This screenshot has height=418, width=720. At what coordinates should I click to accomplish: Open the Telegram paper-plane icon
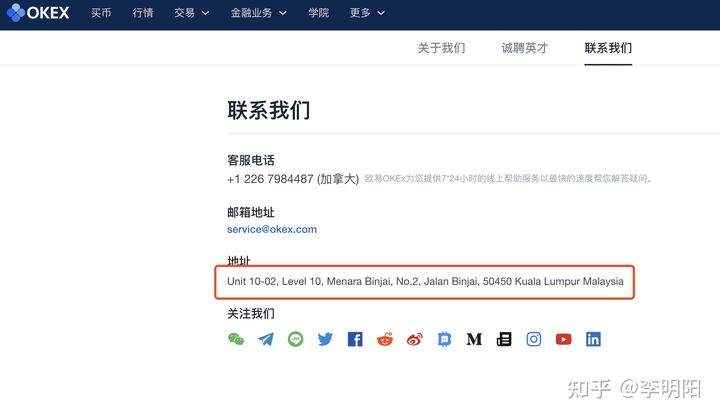coord(266,339)
